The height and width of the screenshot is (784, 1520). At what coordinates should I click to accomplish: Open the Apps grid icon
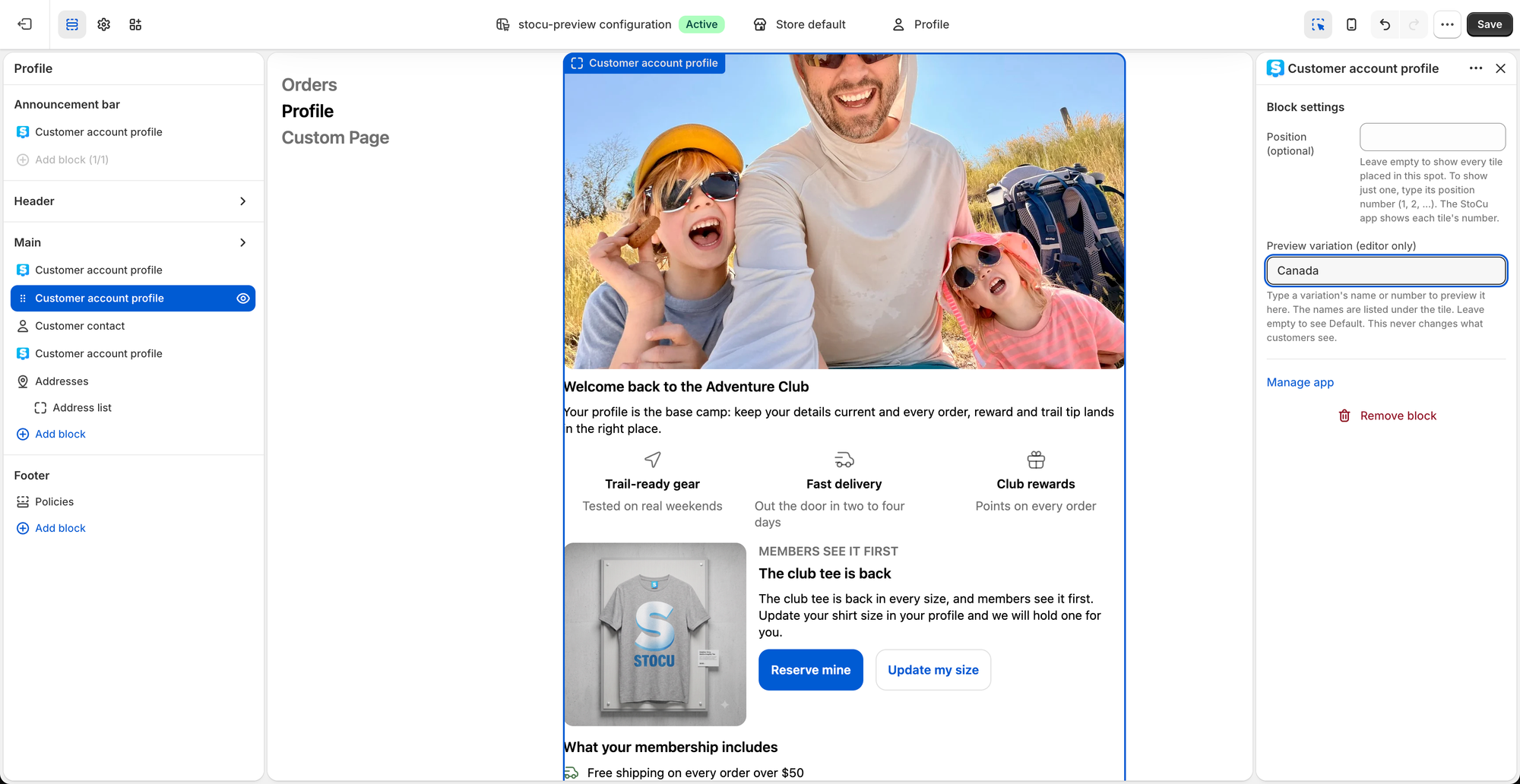tap(135, 24)
